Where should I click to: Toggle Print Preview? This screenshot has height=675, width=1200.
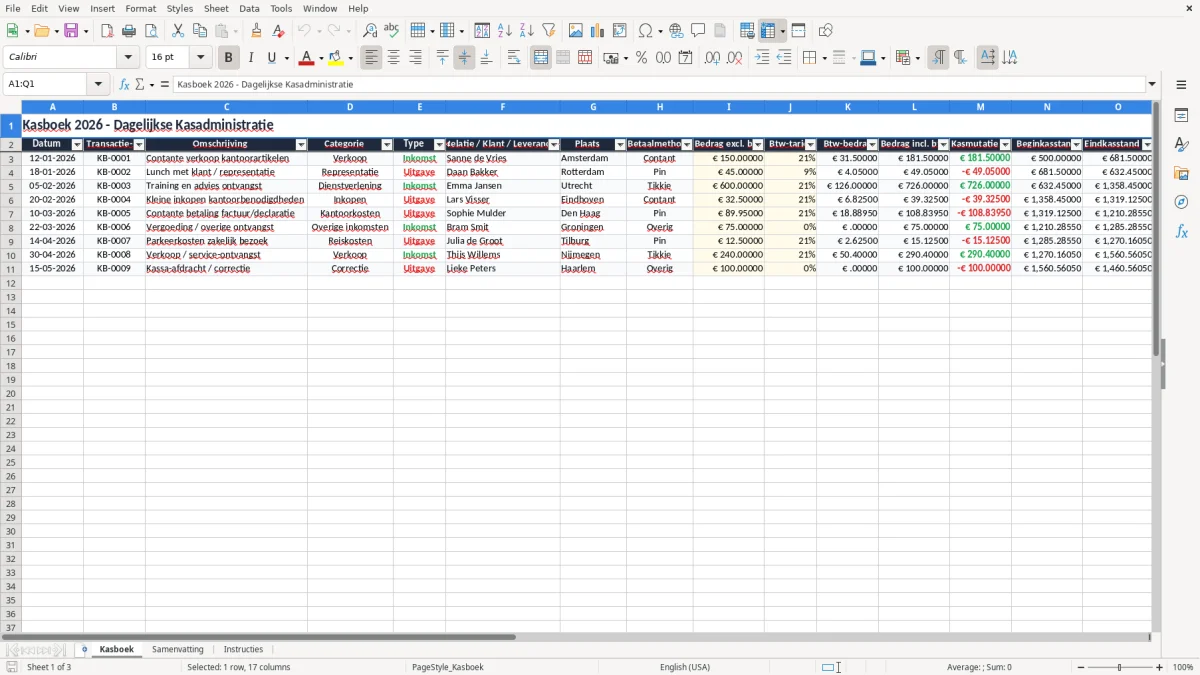coord(151,31)
